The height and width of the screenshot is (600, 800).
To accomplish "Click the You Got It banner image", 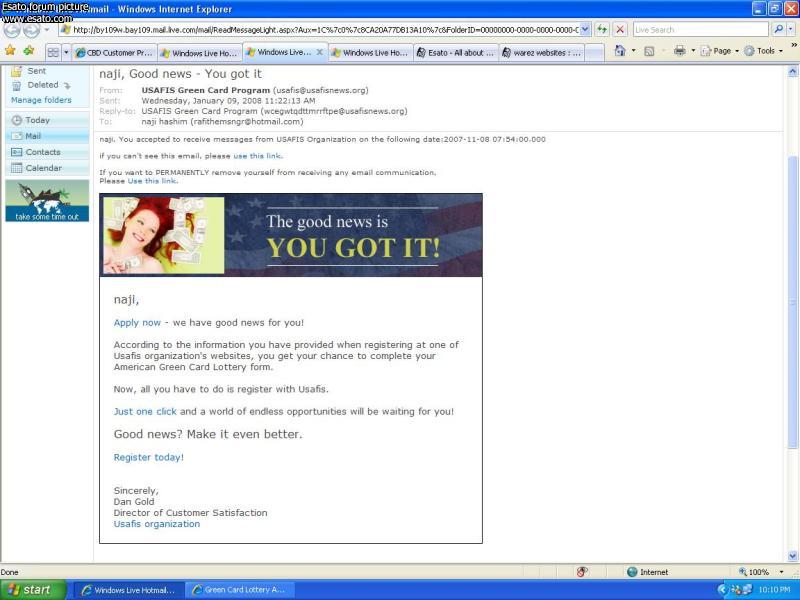I will pos(291,235).
